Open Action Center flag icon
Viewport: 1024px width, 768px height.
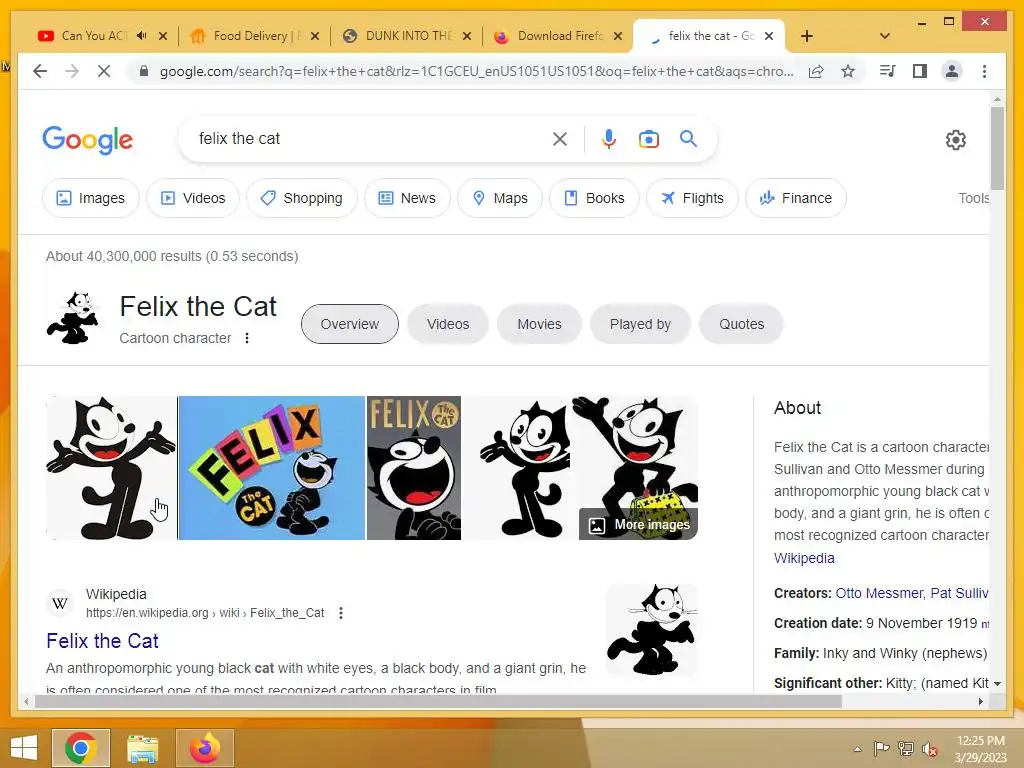pos(882,749)
